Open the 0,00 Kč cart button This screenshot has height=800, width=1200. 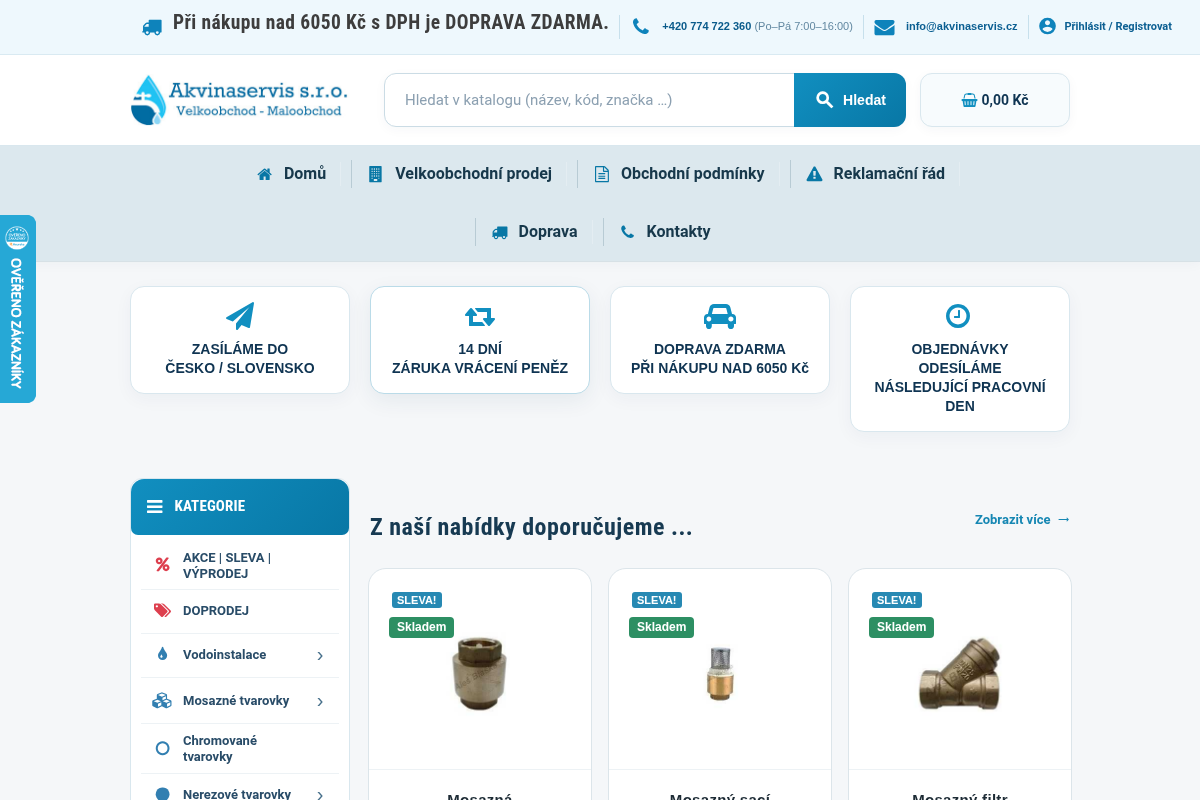(x=995, y=100)
